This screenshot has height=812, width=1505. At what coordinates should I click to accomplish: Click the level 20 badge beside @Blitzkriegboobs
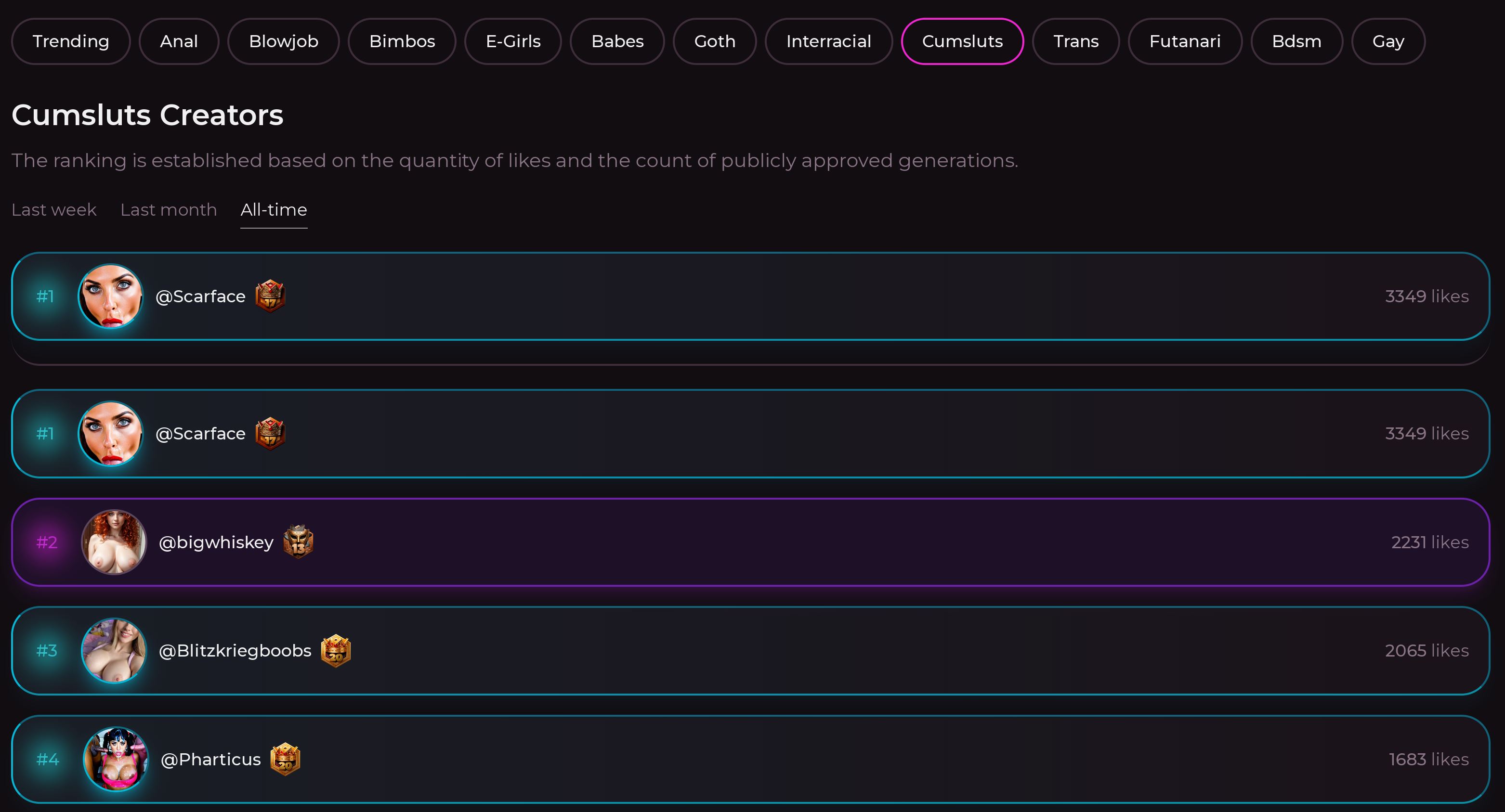point(336,650)
